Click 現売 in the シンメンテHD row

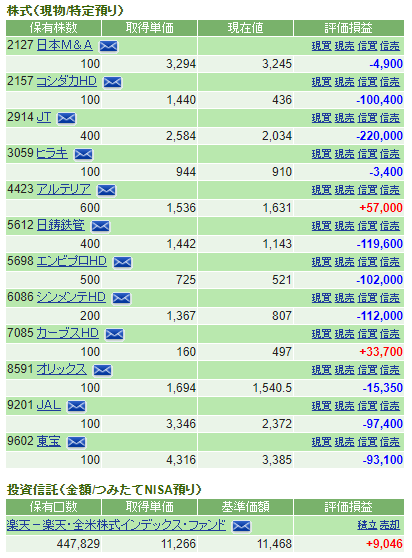pos(344,298)
